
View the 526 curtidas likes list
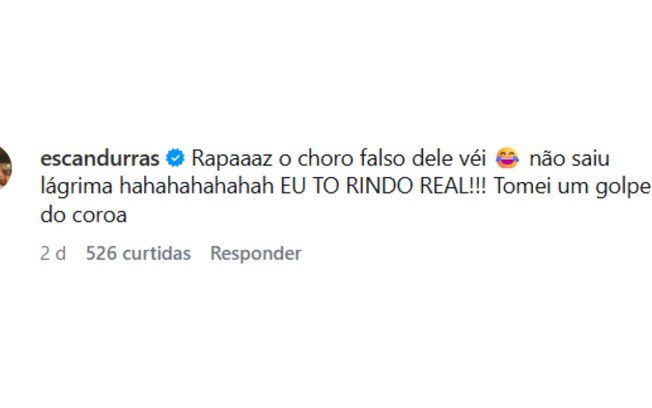point(138,253)
